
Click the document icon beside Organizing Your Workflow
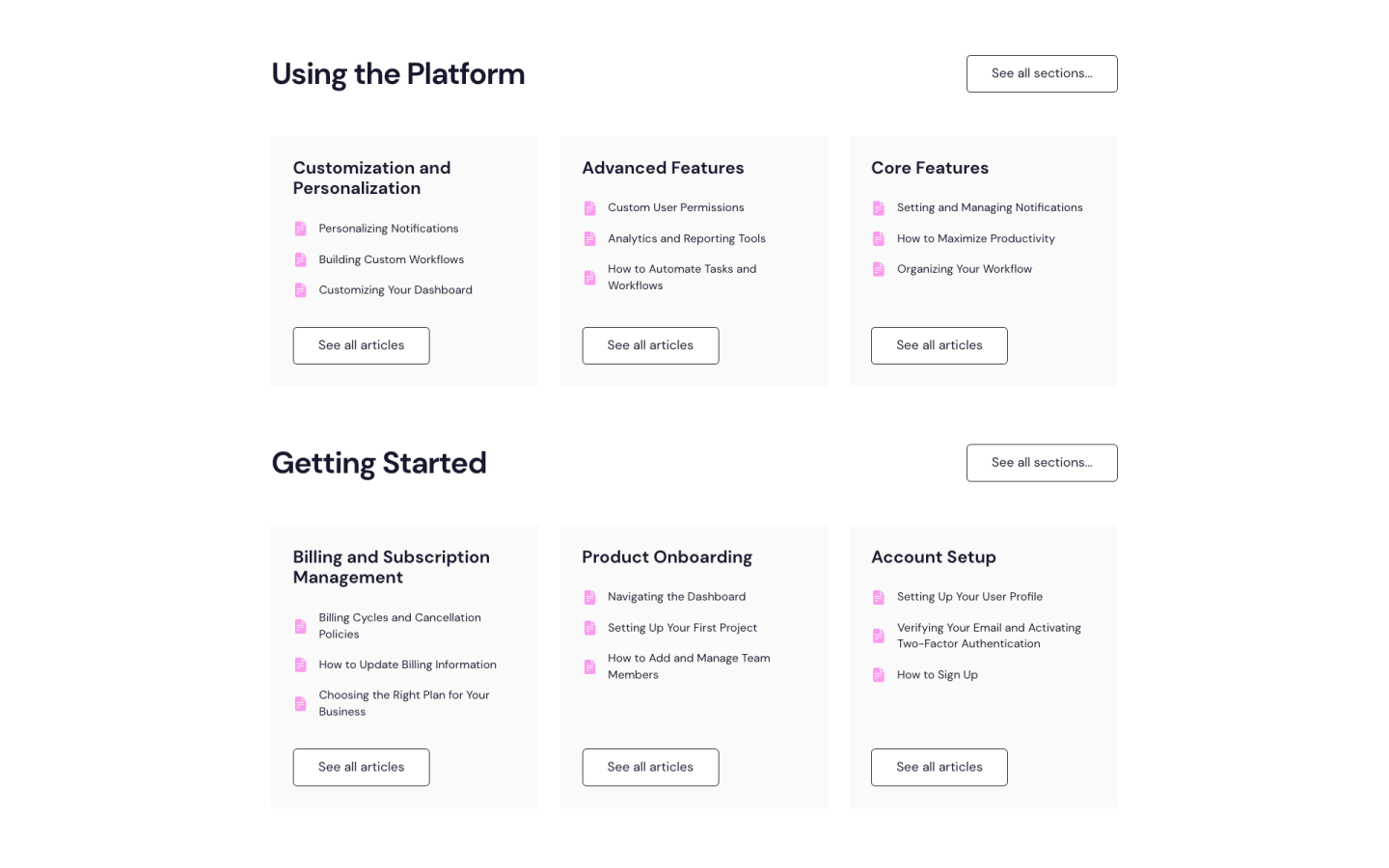pos(878,269)
